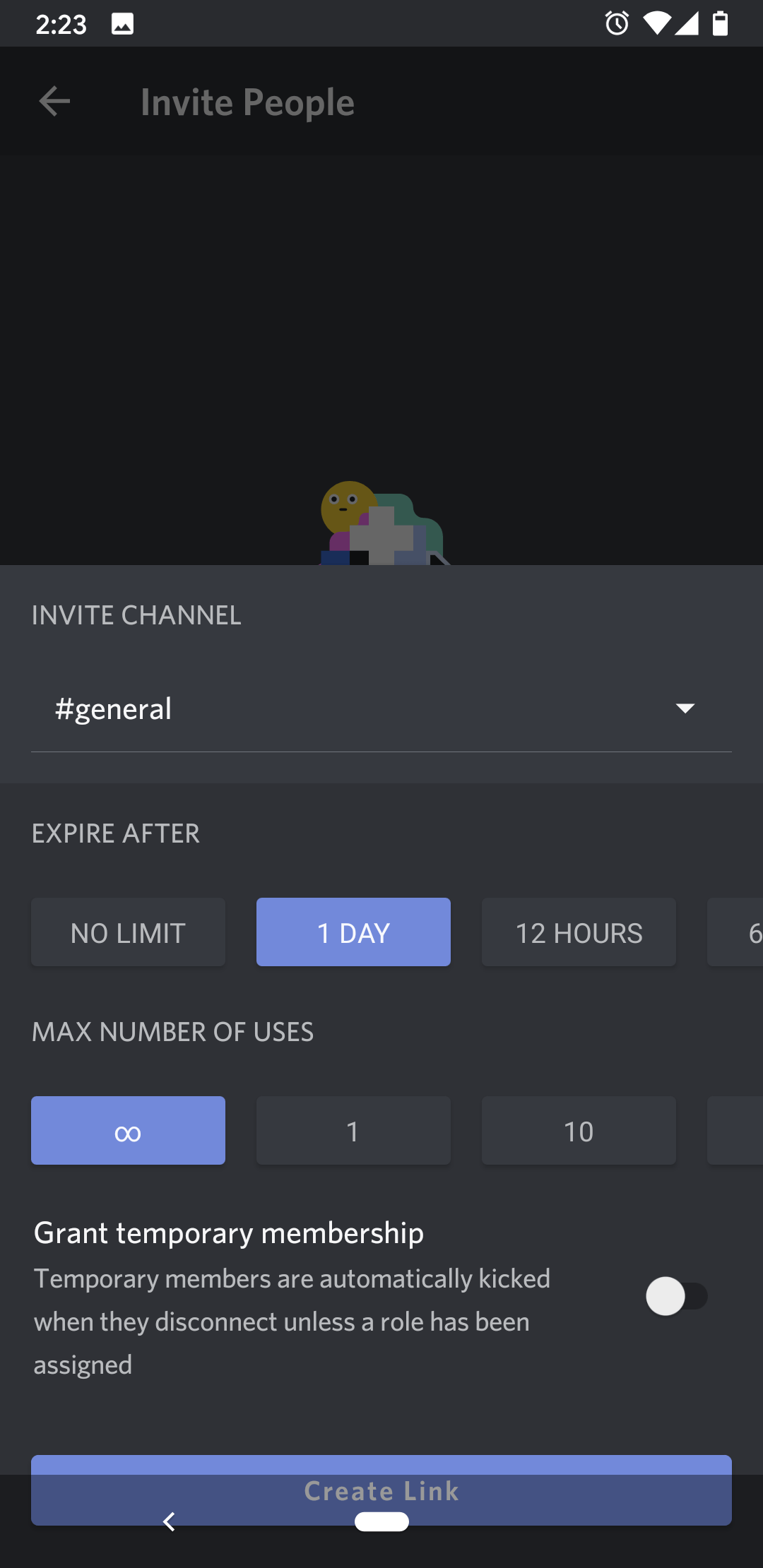
Task: Open the invite channel dropdown arrow
Action: click(x=685, y=708)
